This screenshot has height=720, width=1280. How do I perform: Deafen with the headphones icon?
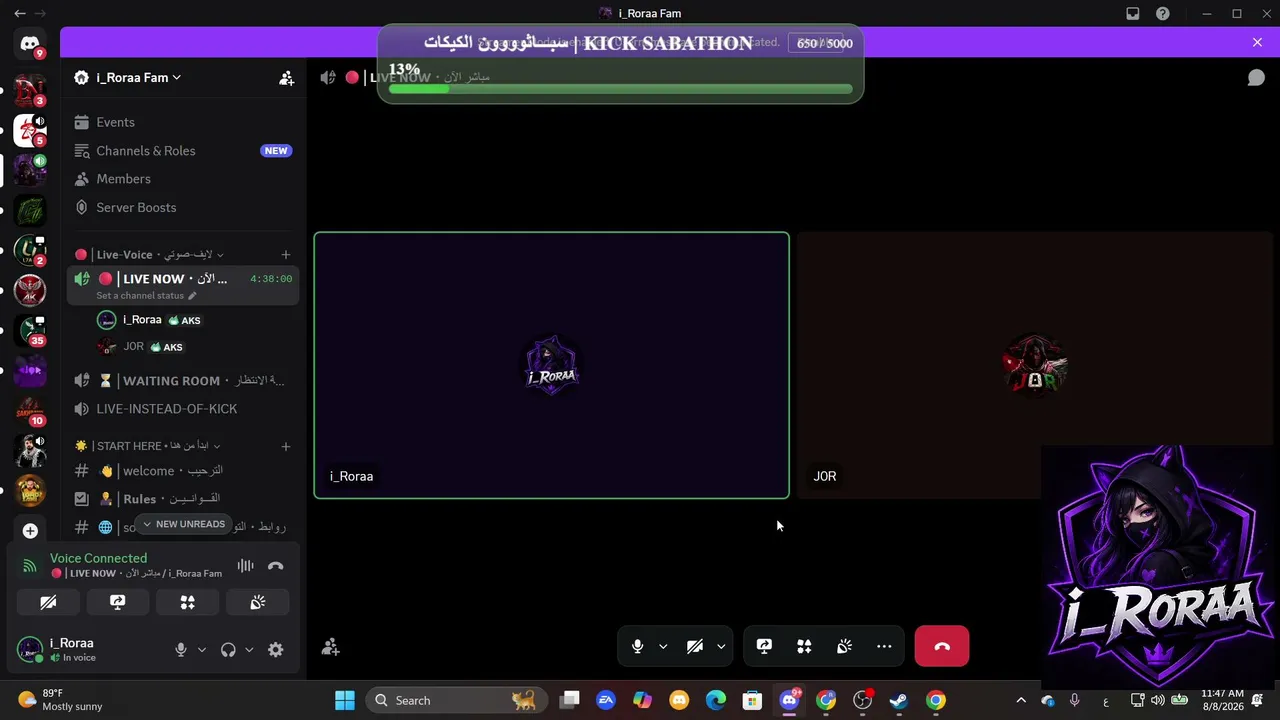(228, 650)
